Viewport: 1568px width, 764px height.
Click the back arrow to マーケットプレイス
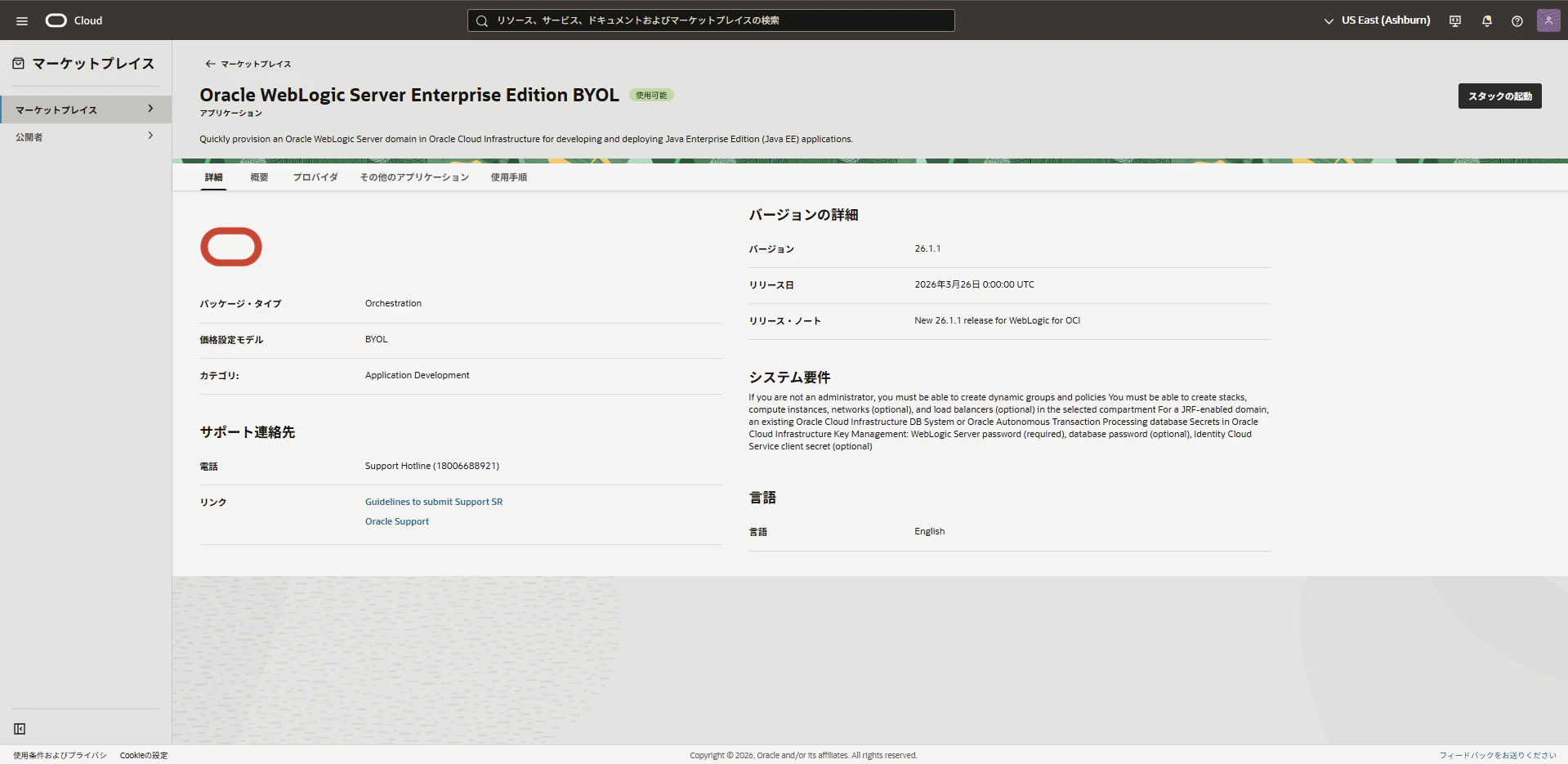point(210,64)
